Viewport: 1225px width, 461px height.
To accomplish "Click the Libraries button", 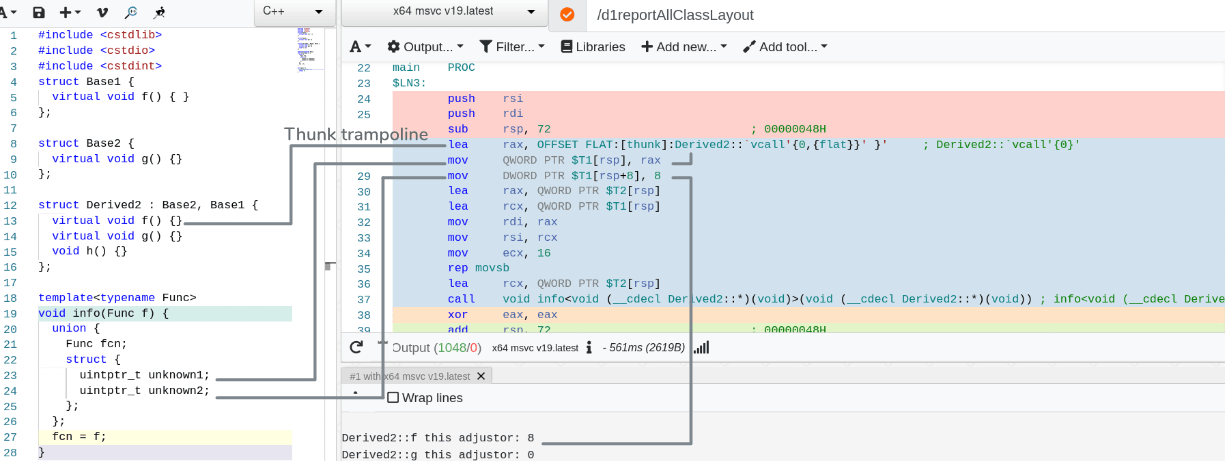I will (593, 47).
